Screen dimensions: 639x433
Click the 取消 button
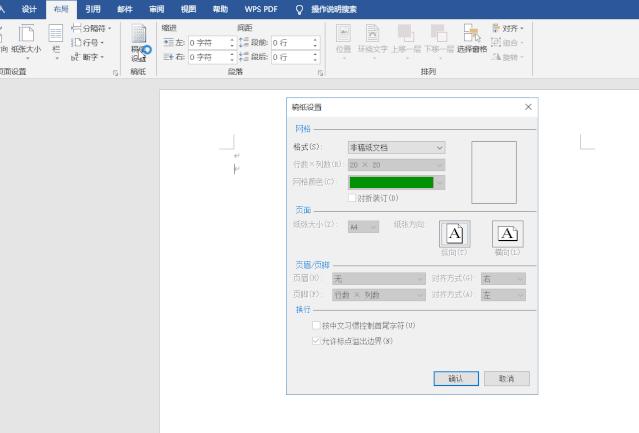[507, 378]
